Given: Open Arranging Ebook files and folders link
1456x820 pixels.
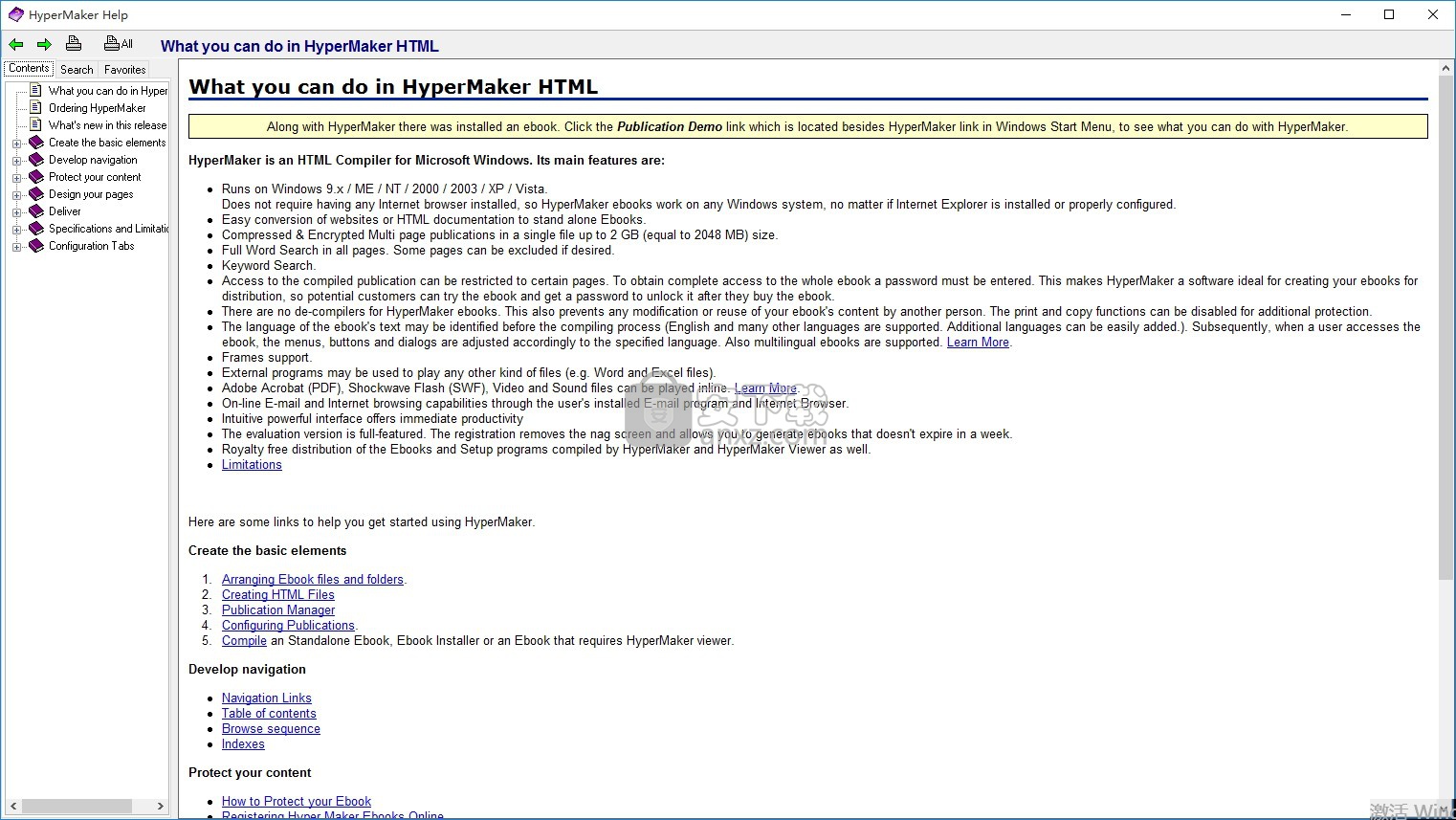Looking at the screenshot, I should 313,580.
